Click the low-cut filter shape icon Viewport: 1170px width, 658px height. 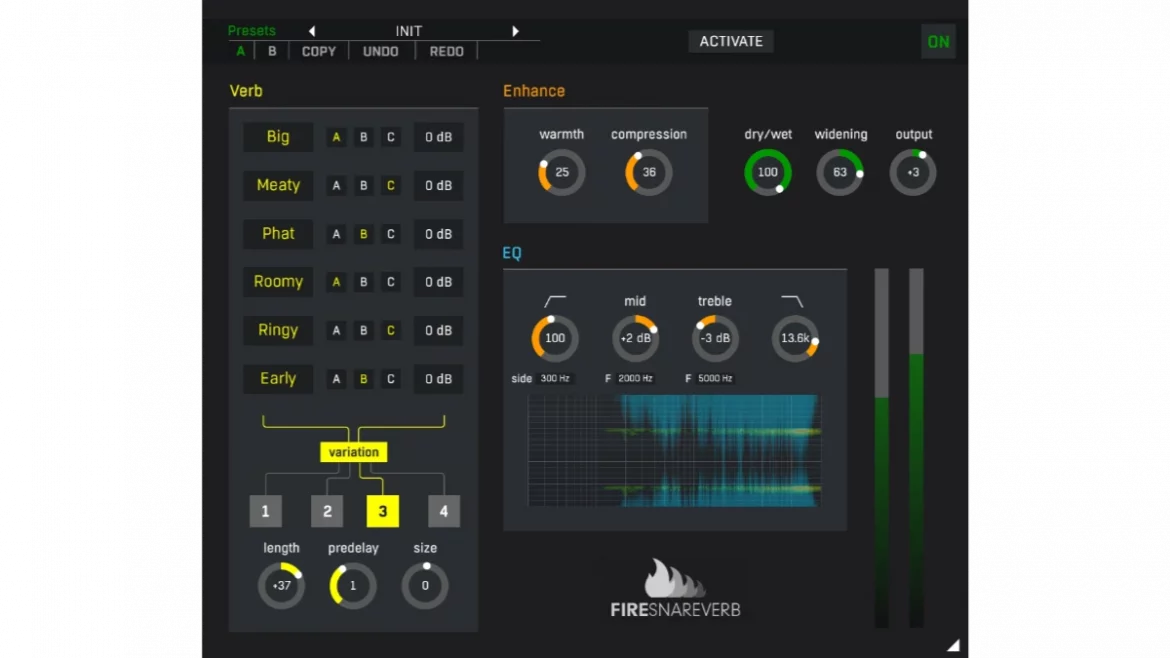click(x=555, y=301)
